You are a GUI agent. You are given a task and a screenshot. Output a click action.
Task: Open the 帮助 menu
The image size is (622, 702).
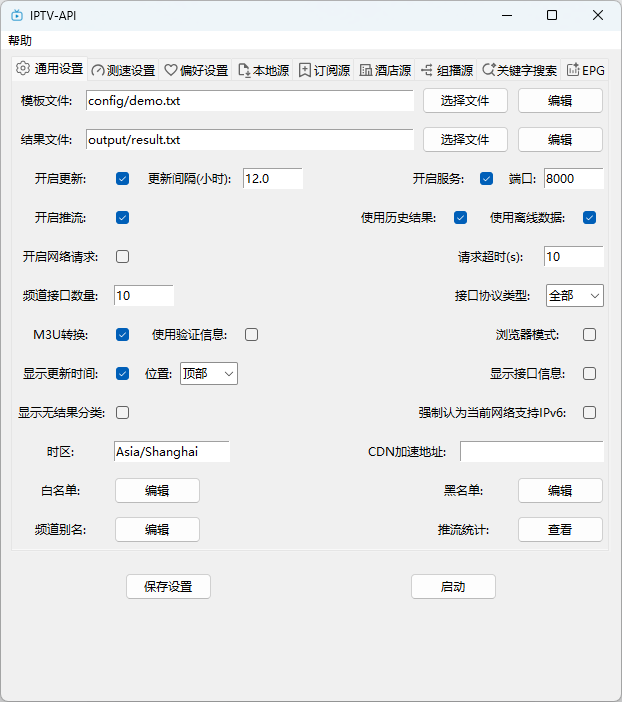click(x=20, y=41)
